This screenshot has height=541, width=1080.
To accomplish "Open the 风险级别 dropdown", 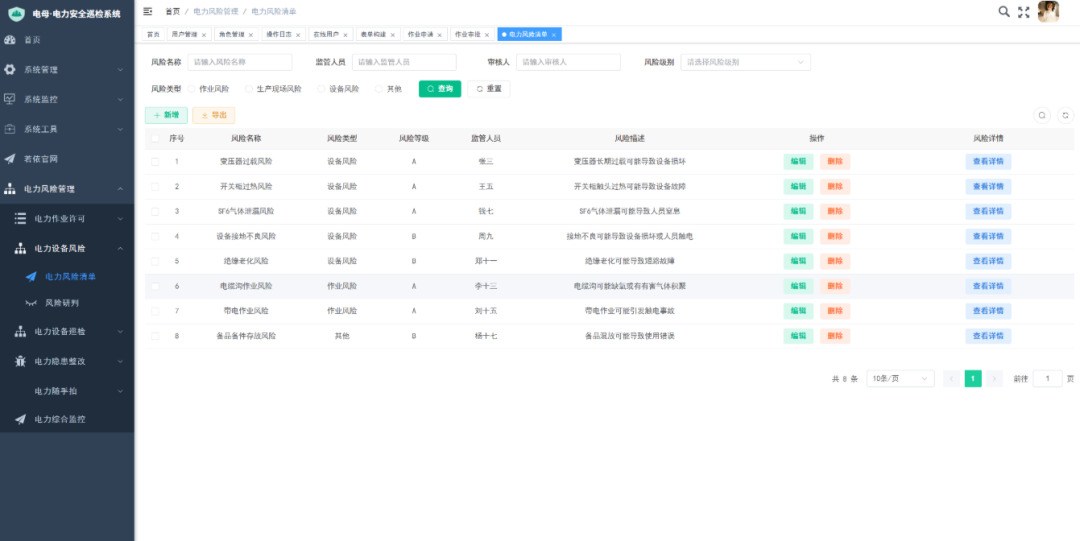I will click(745, 62).
